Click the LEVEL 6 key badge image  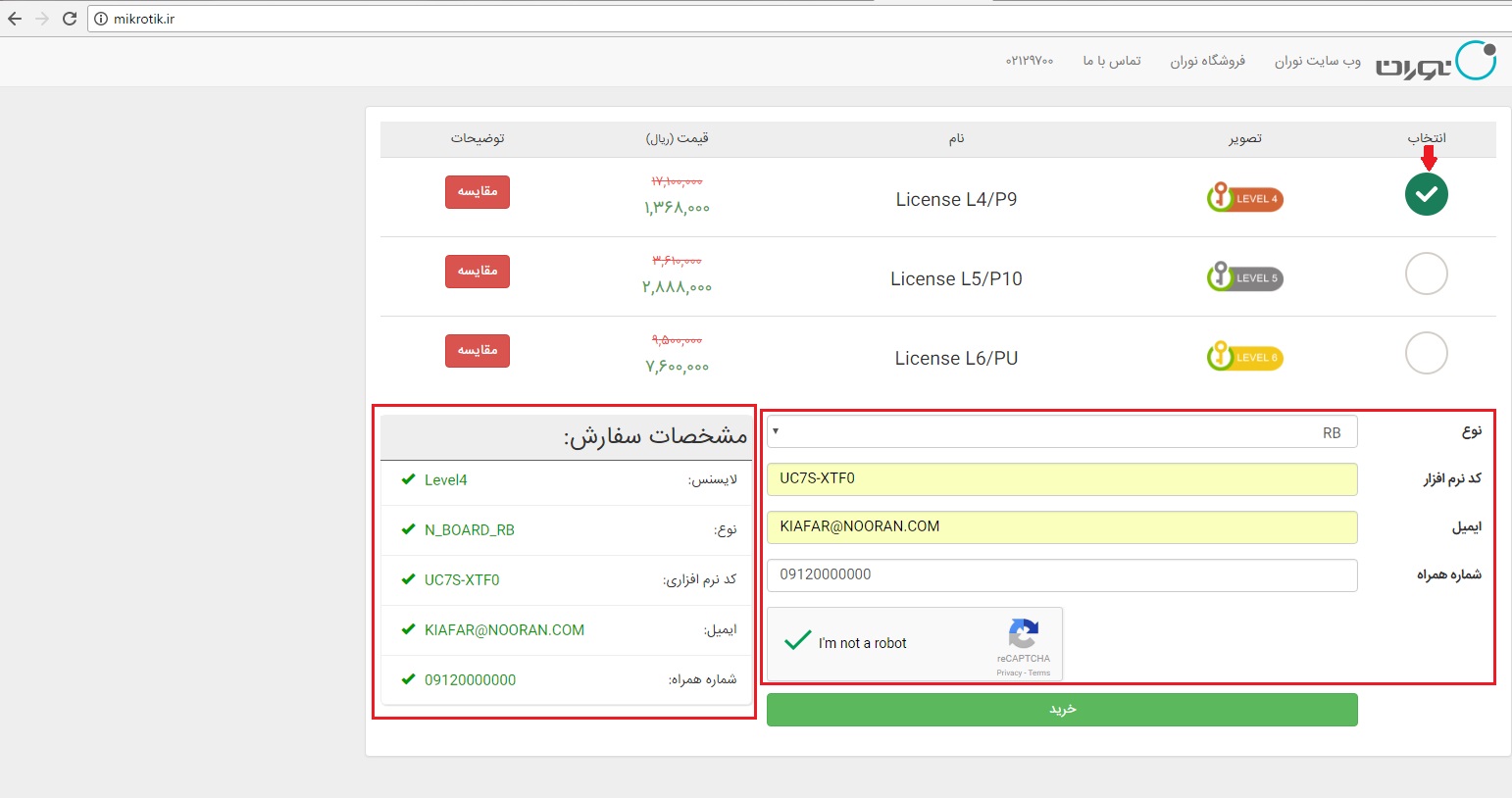[1244, 356]
